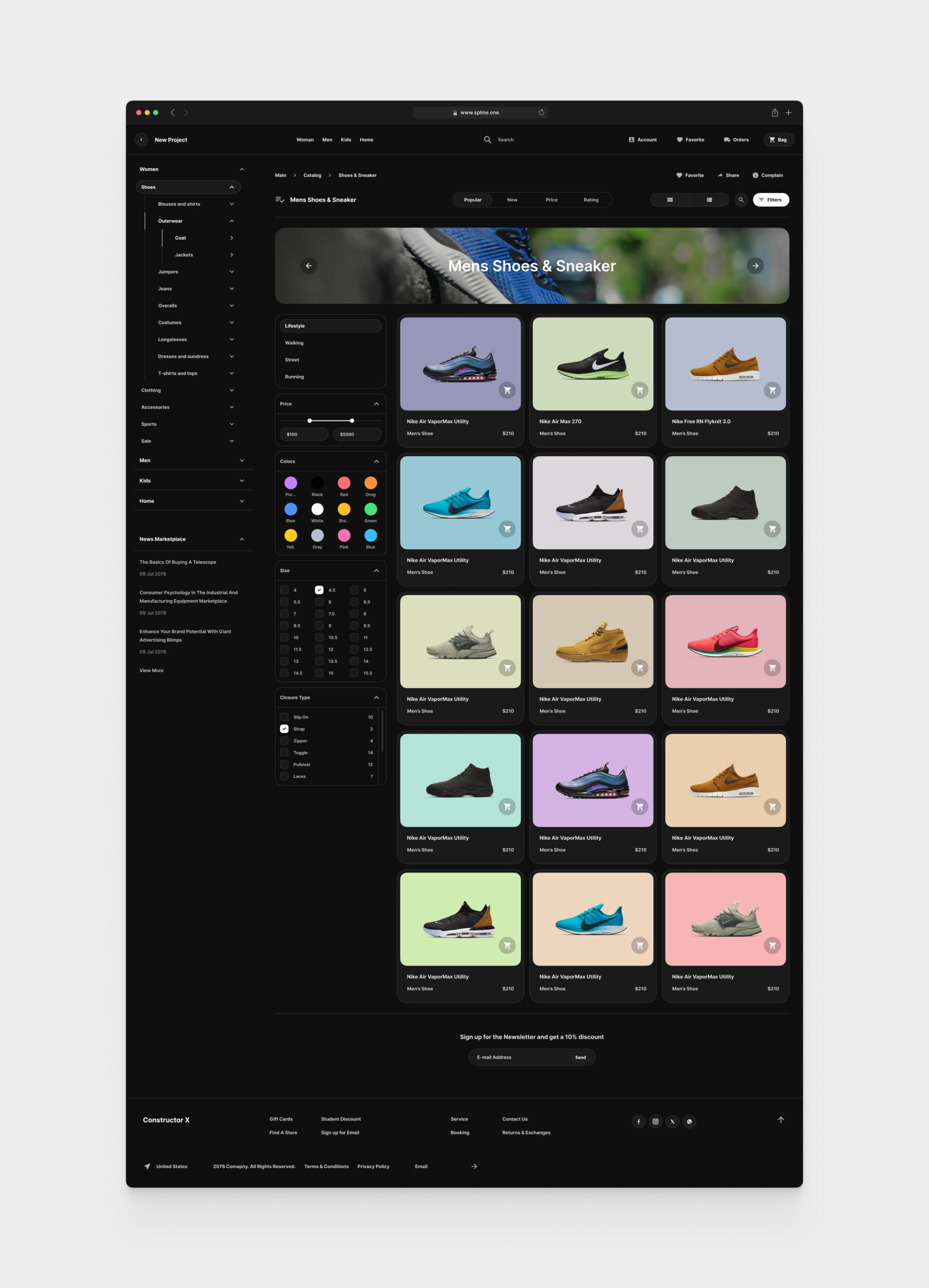Collapse the Colors filter panel

[376, 461]
